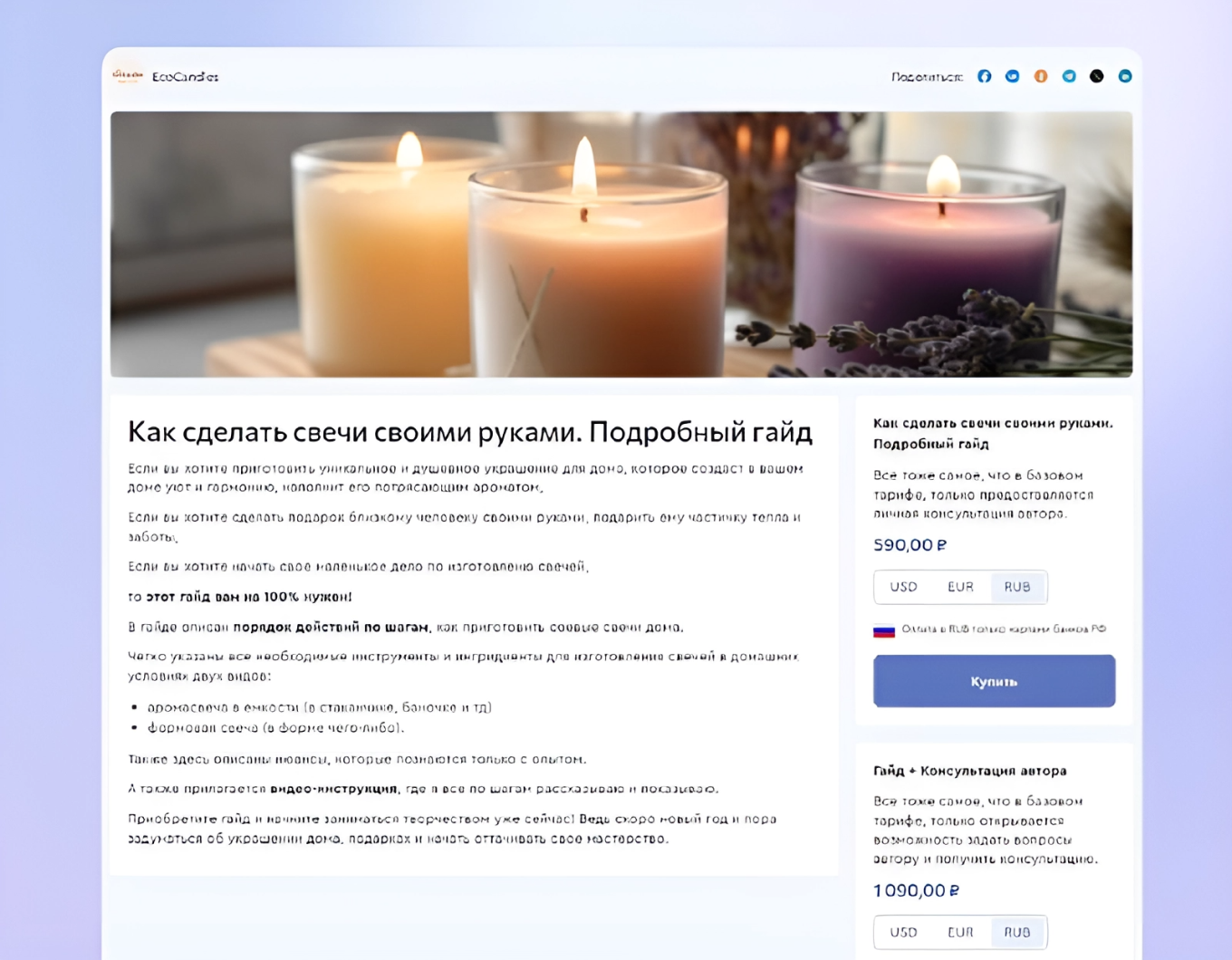Click the first plan title in the sidebar
This screenshot has height=960, width=1232.
coord(993,433)
